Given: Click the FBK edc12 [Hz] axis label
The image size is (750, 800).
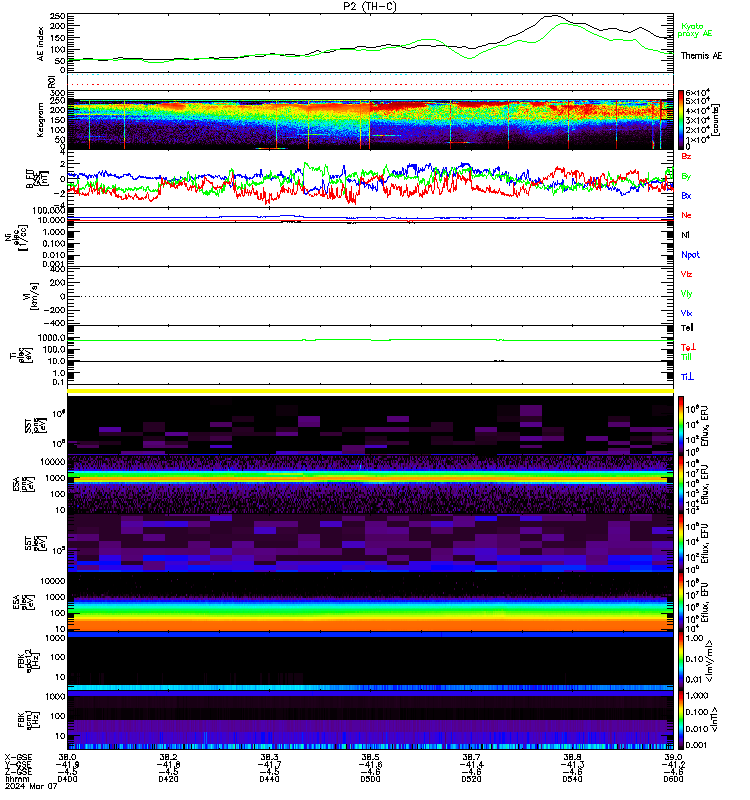Looking at the screenshot, I should [x=28, y=661].
